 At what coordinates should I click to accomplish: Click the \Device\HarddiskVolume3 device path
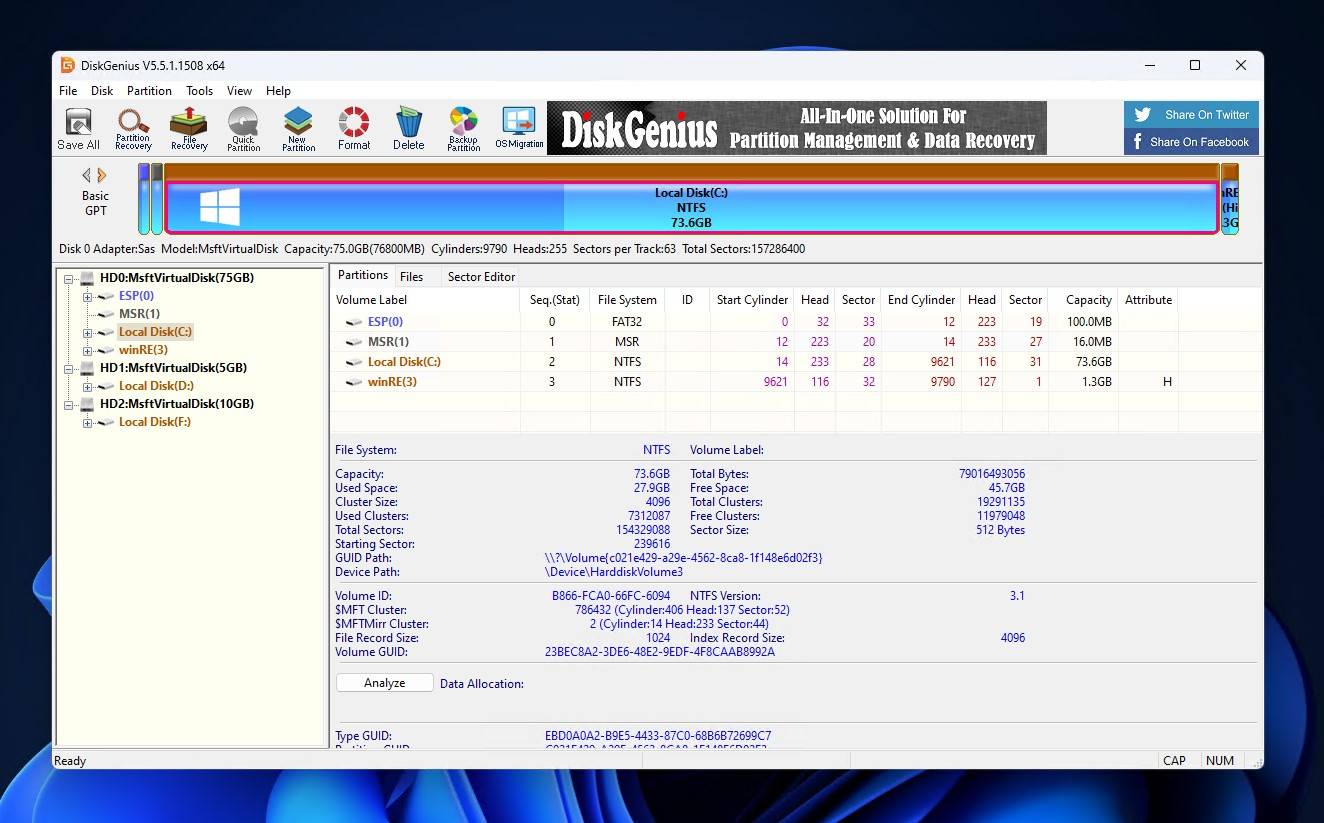pyautogui.click(x=614, y=572)
